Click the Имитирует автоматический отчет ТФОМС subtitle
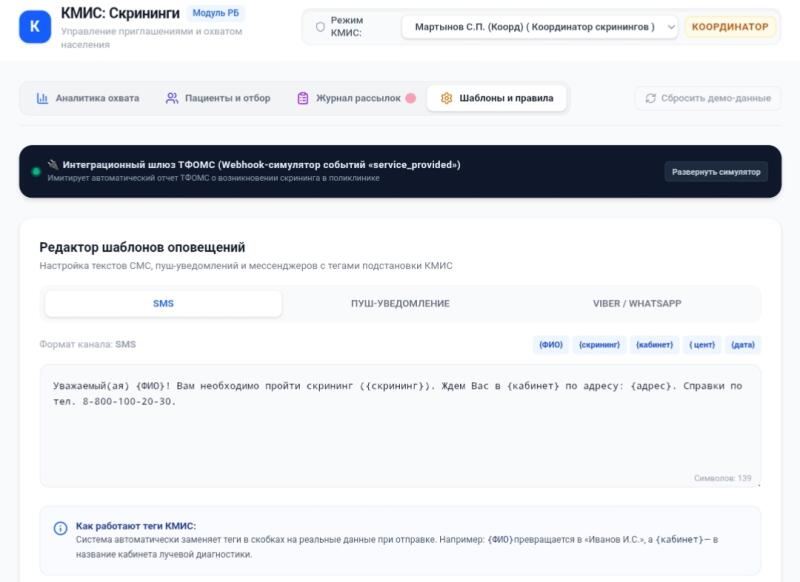Viewport: 800px width, 582px height. pyautogui.click(x=213, y=178)
